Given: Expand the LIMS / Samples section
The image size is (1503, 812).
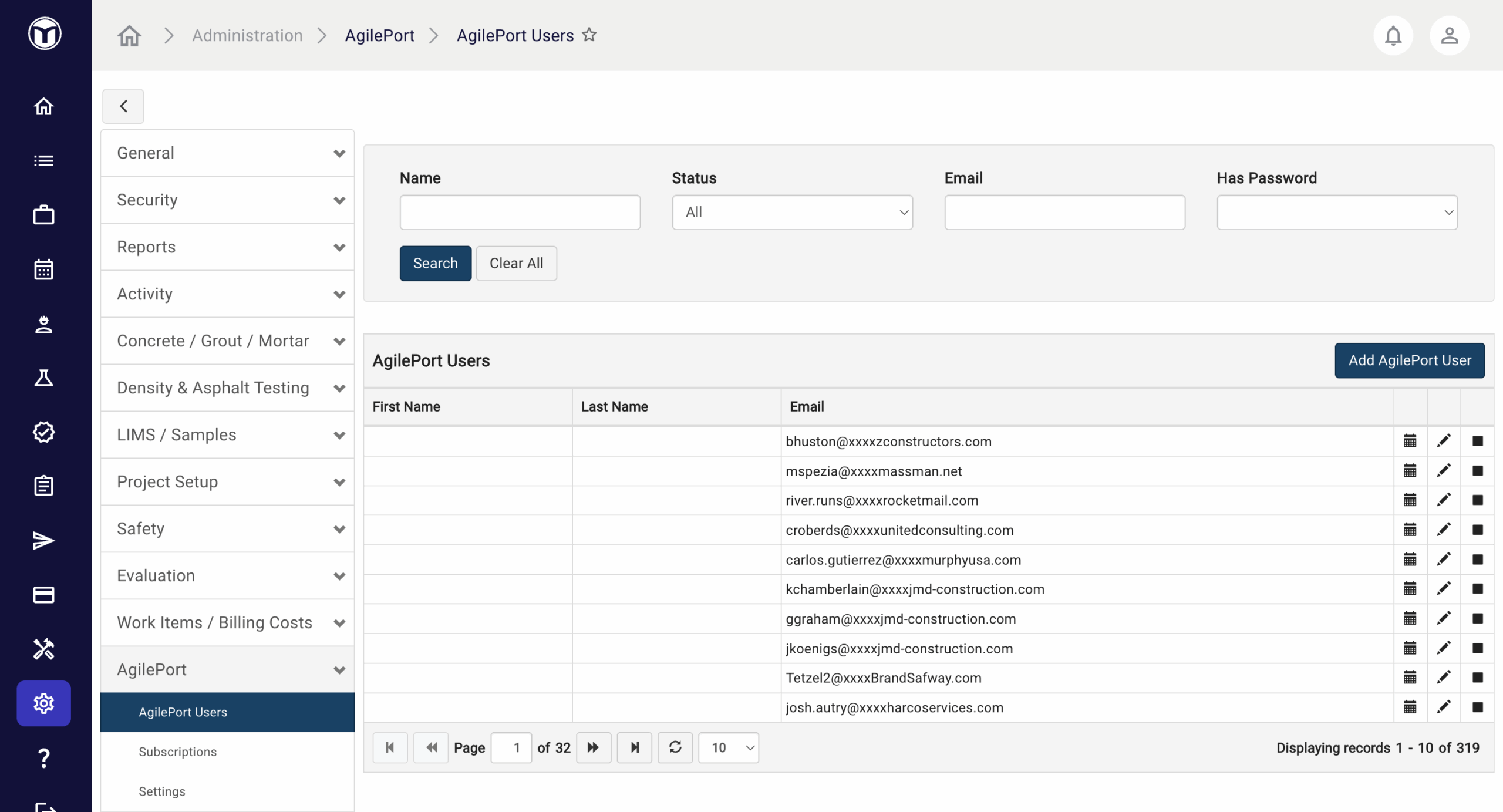Looking at the screenshot, I should point(228,435).
